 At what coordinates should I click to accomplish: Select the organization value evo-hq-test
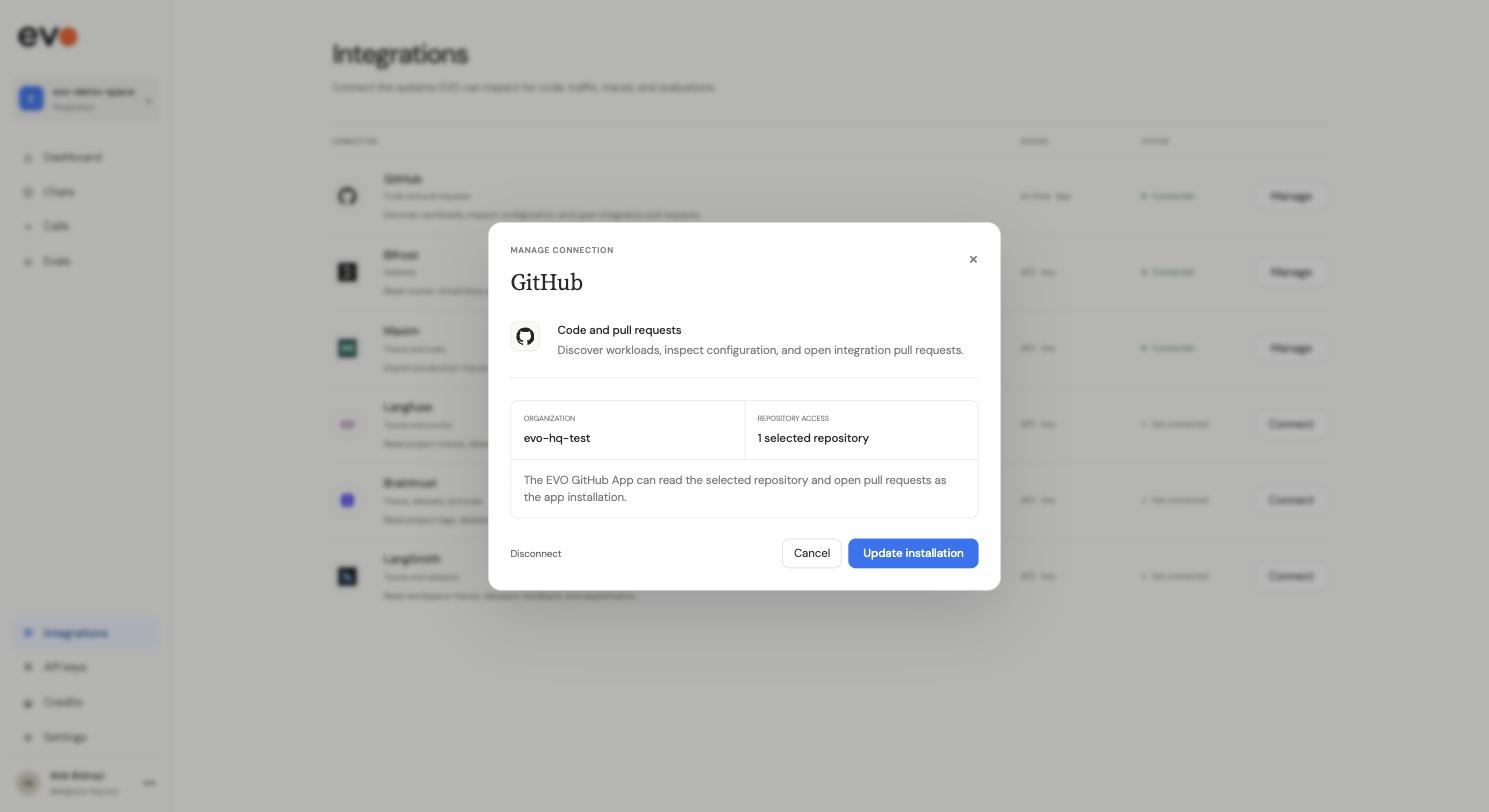(557, 439)
